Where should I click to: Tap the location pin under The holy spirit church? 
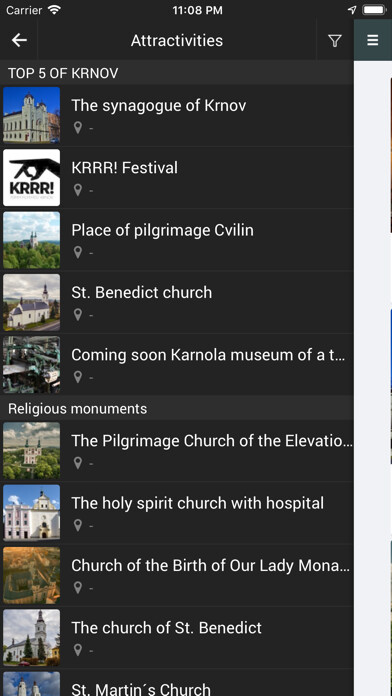(x=78, y=526)
